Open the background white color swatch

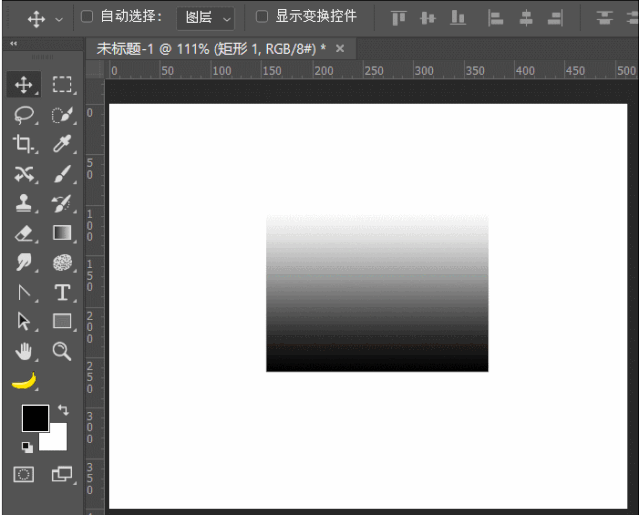56,440
